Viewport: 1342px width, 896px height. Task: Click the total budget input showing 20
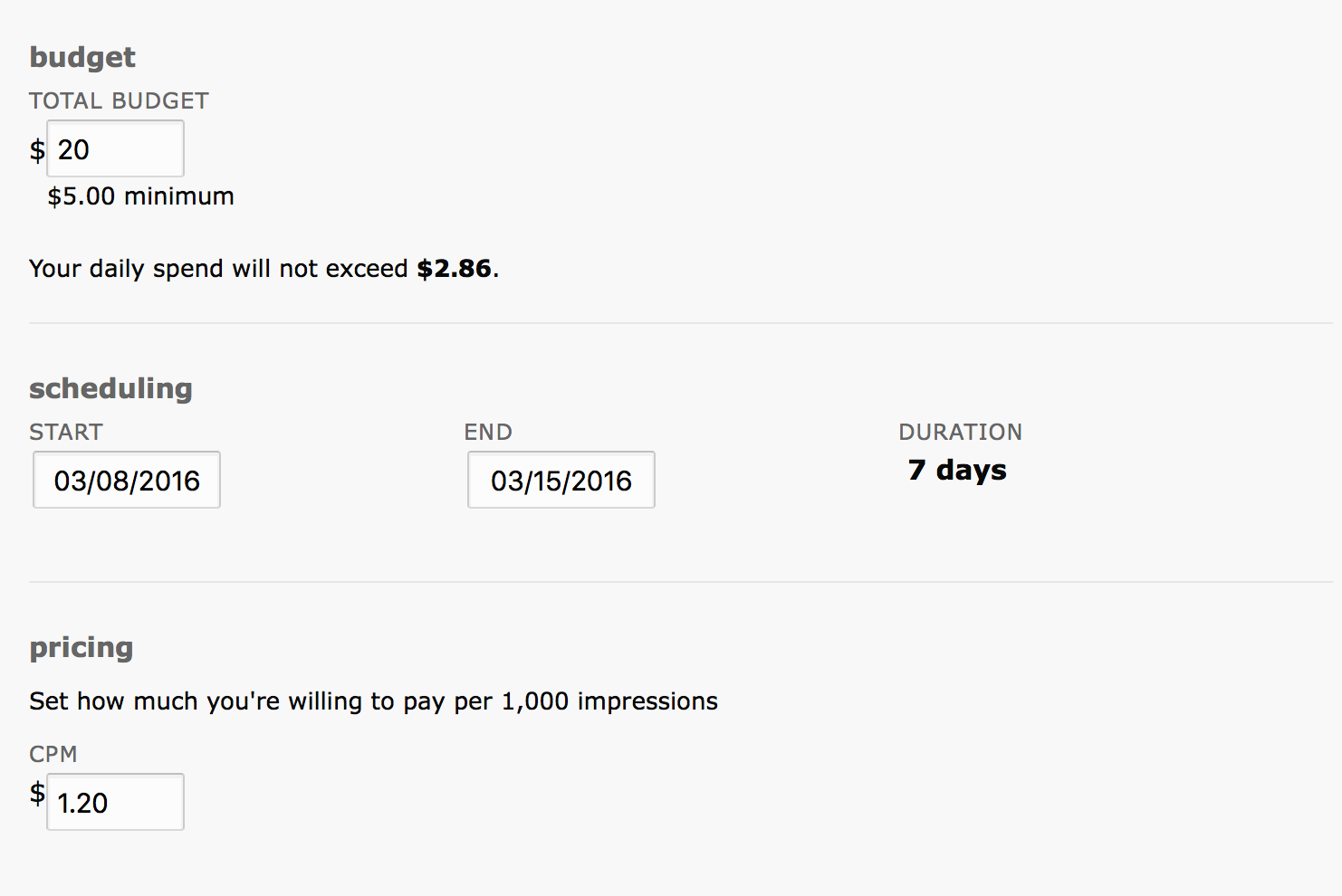[x=115, y=148]
